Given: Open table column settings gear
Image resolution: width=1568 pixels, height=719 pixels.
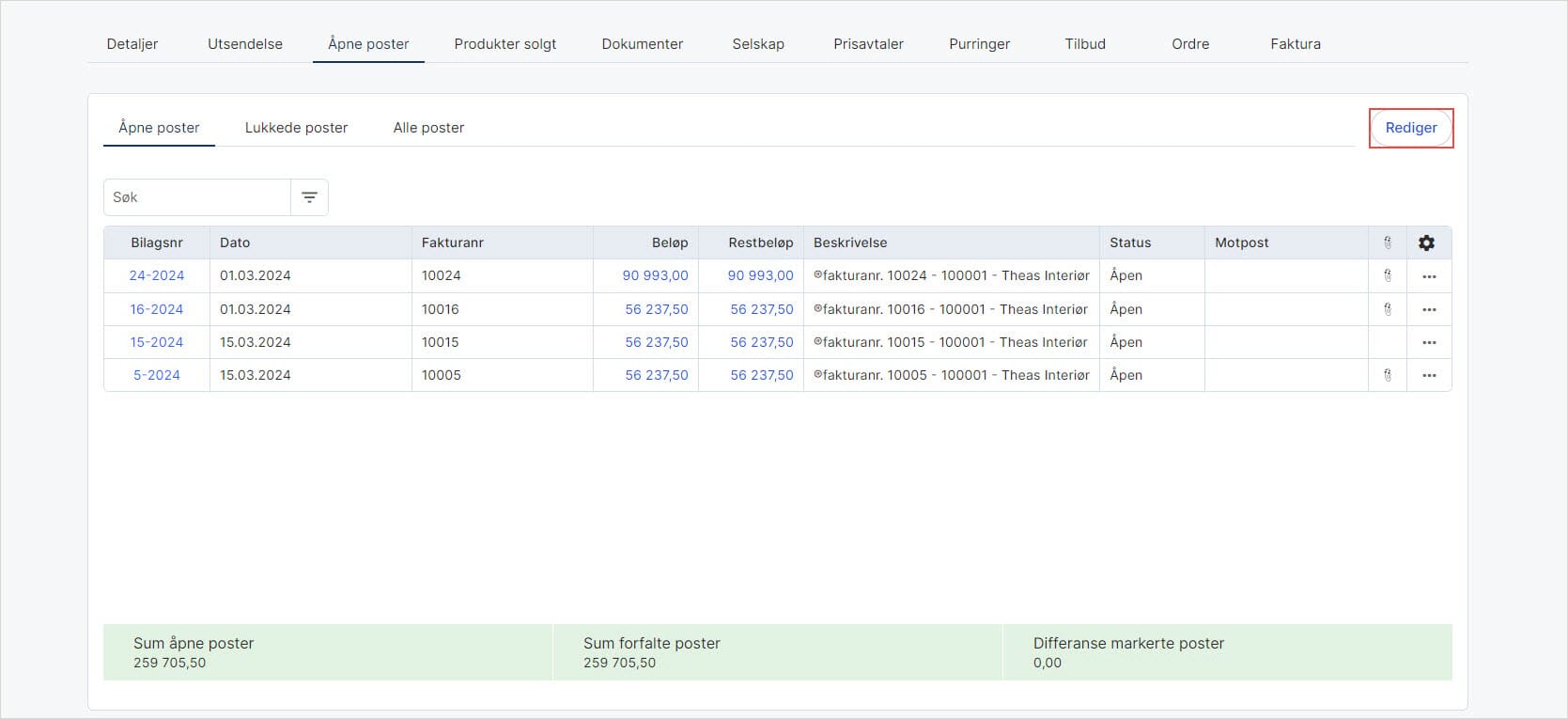Looking at the screenshot, I should click(x=1426, y=242).
